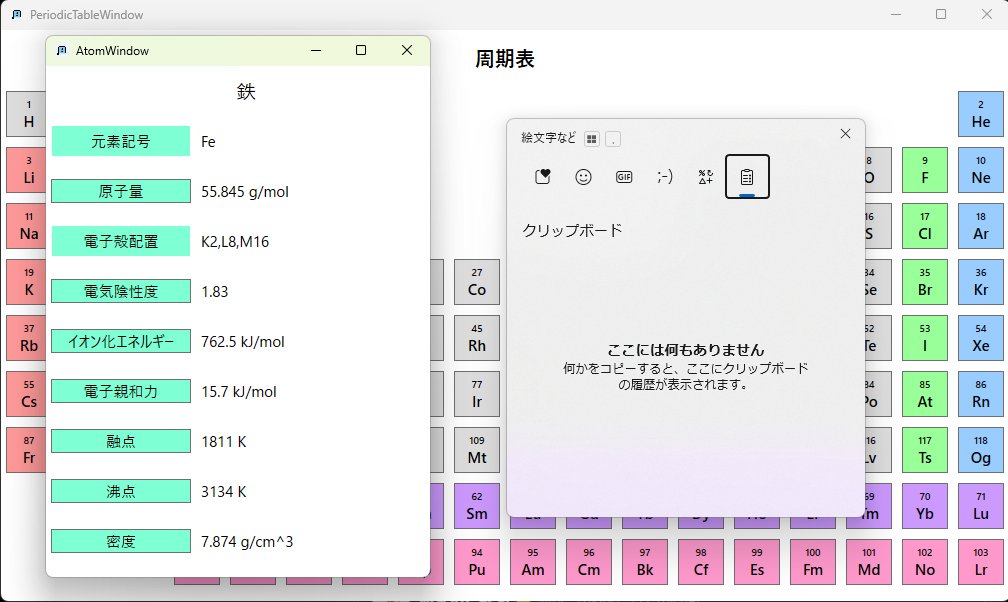Screen dimensions: 1008x602
Task: Open lithium Li element
Action: [26, 170]
